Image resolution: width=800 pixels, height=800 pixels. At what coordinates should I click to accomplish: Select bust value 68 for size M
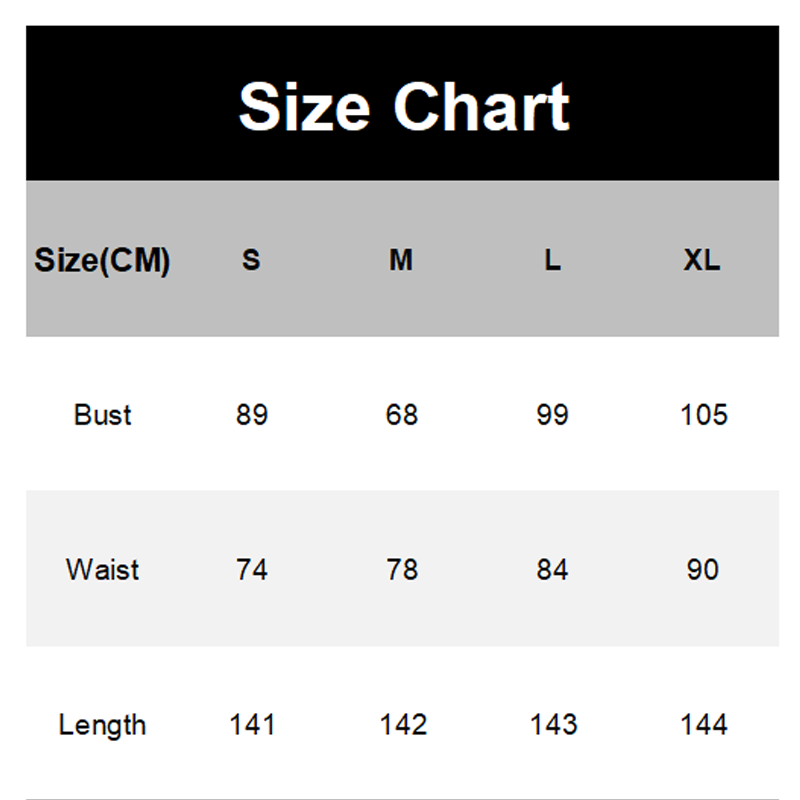[401, 415]
